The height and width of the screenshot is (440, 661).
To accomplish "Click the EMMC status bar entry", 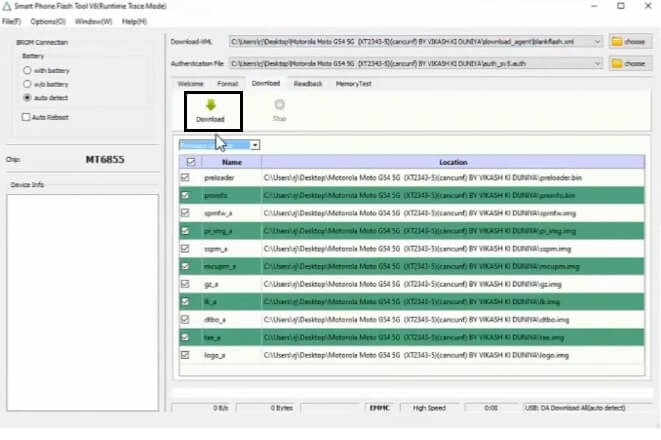I will tap(379, 408).
